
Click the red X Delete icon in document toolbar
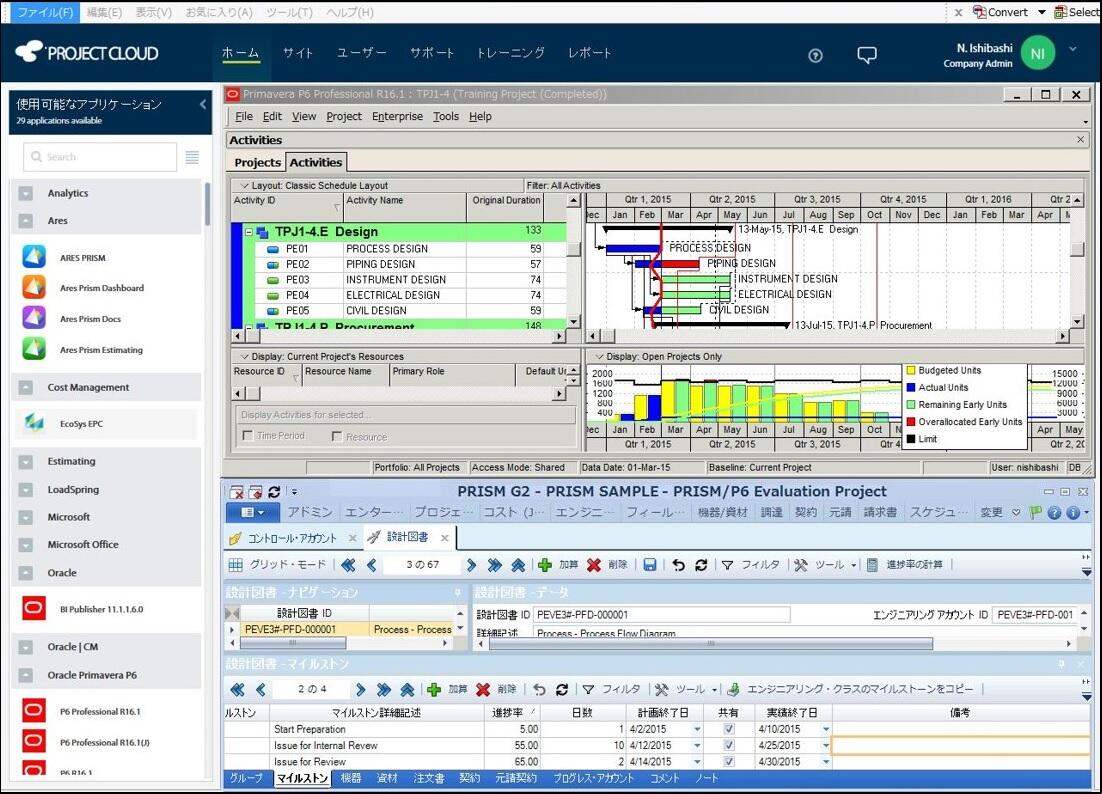(594, 565)
